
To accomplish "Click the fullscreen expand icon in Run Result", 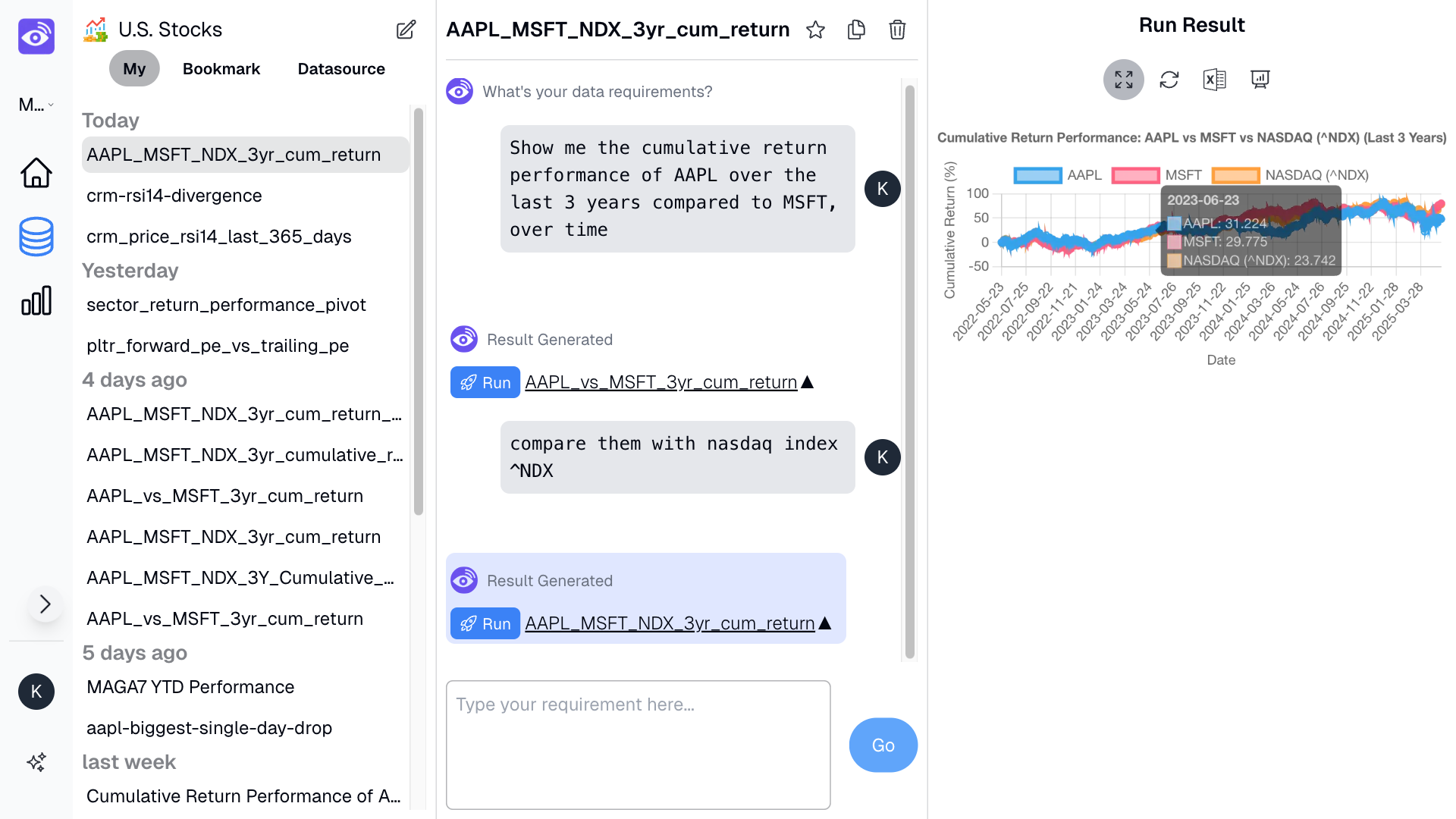I will tap(1124, 80).
